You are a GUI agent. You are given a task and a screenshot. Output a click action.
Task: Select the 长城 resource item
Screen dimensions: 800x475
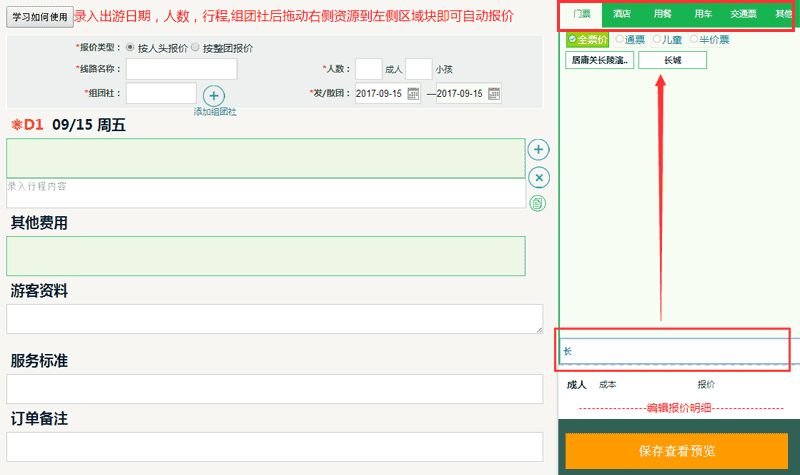coord(672,60)
